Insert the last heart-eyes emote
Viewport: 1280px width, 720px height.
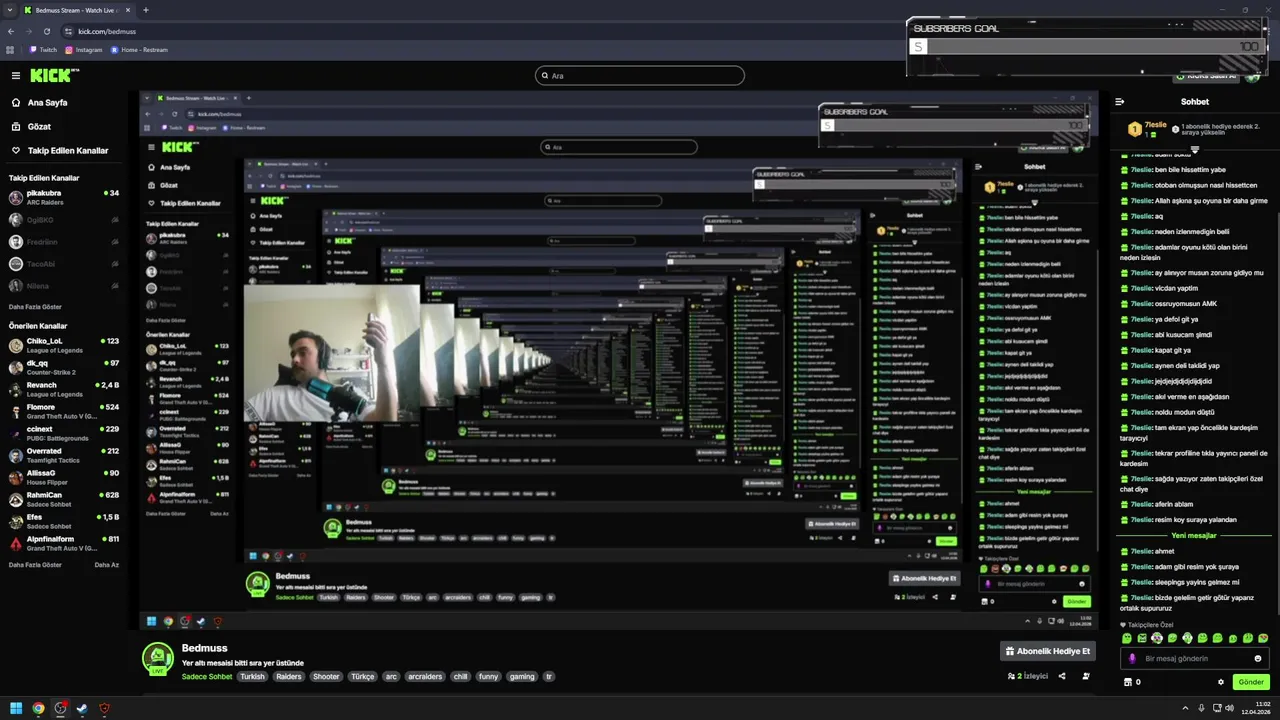pos(1263,638)
